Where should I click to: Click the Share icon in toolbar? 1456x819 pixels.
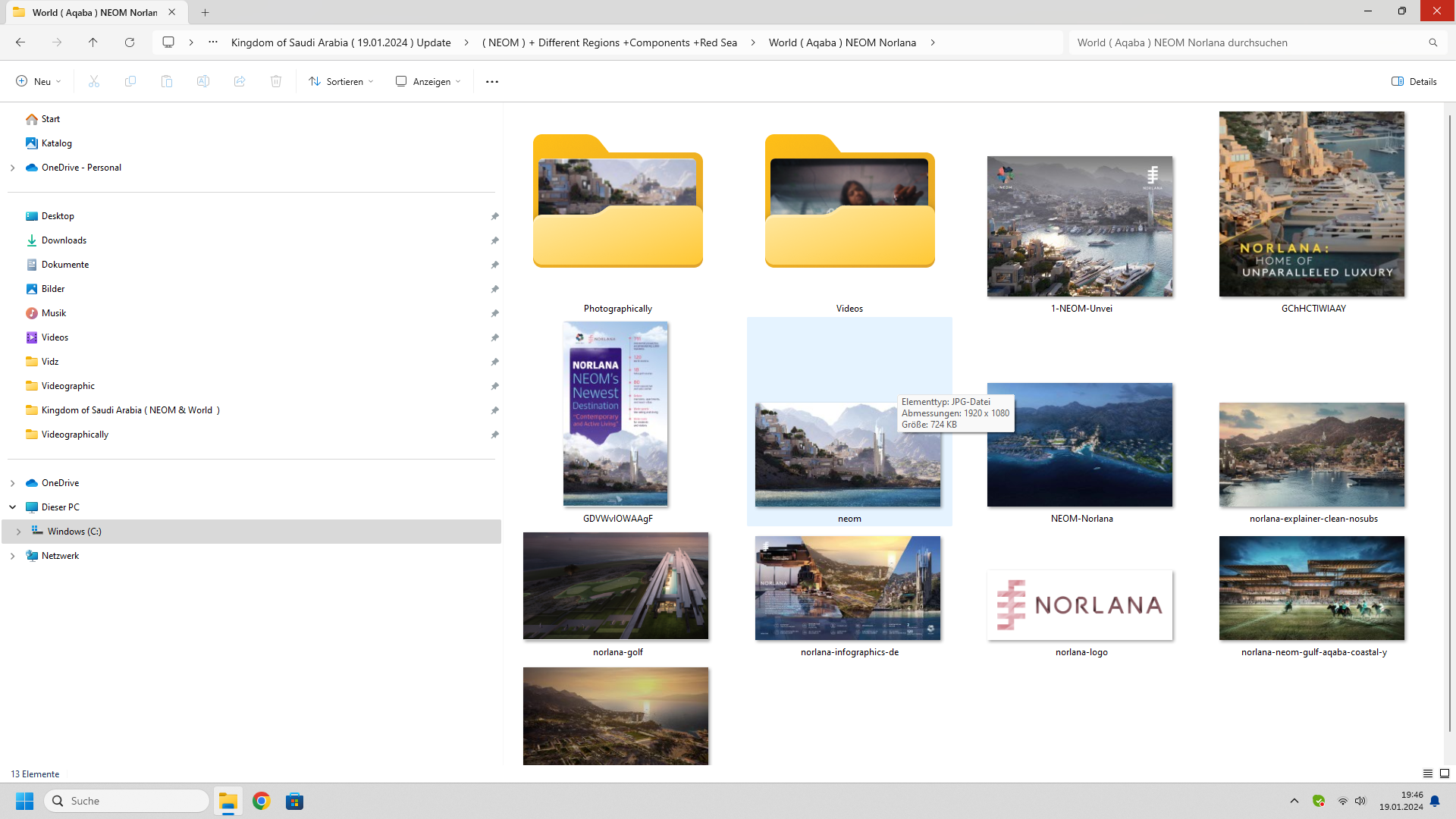240,81
